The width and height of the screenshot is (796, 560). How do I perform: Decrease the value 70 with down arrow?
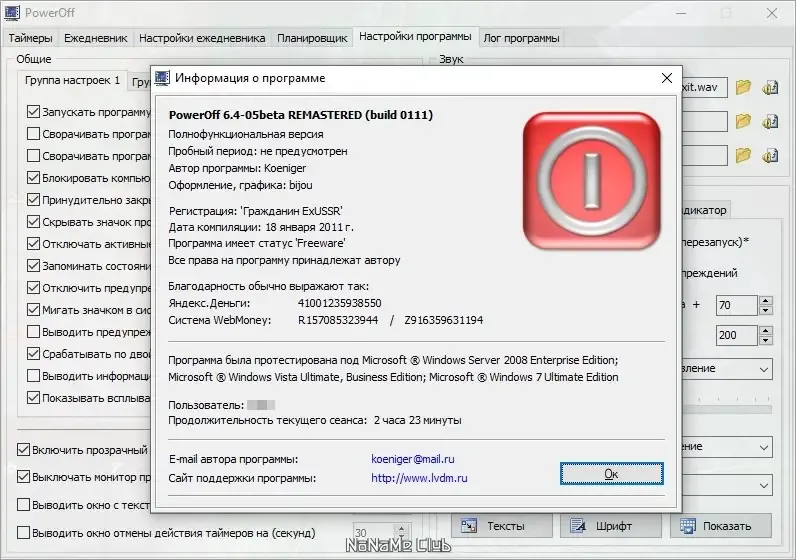click(766, 310)
